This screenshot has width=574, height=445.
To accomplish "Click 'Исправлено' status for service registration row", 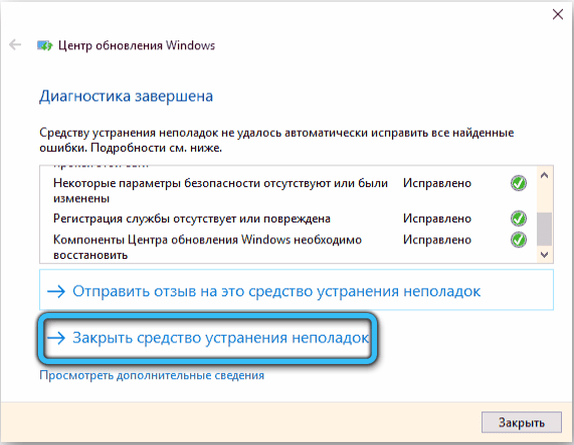I will tap(437, 218).
